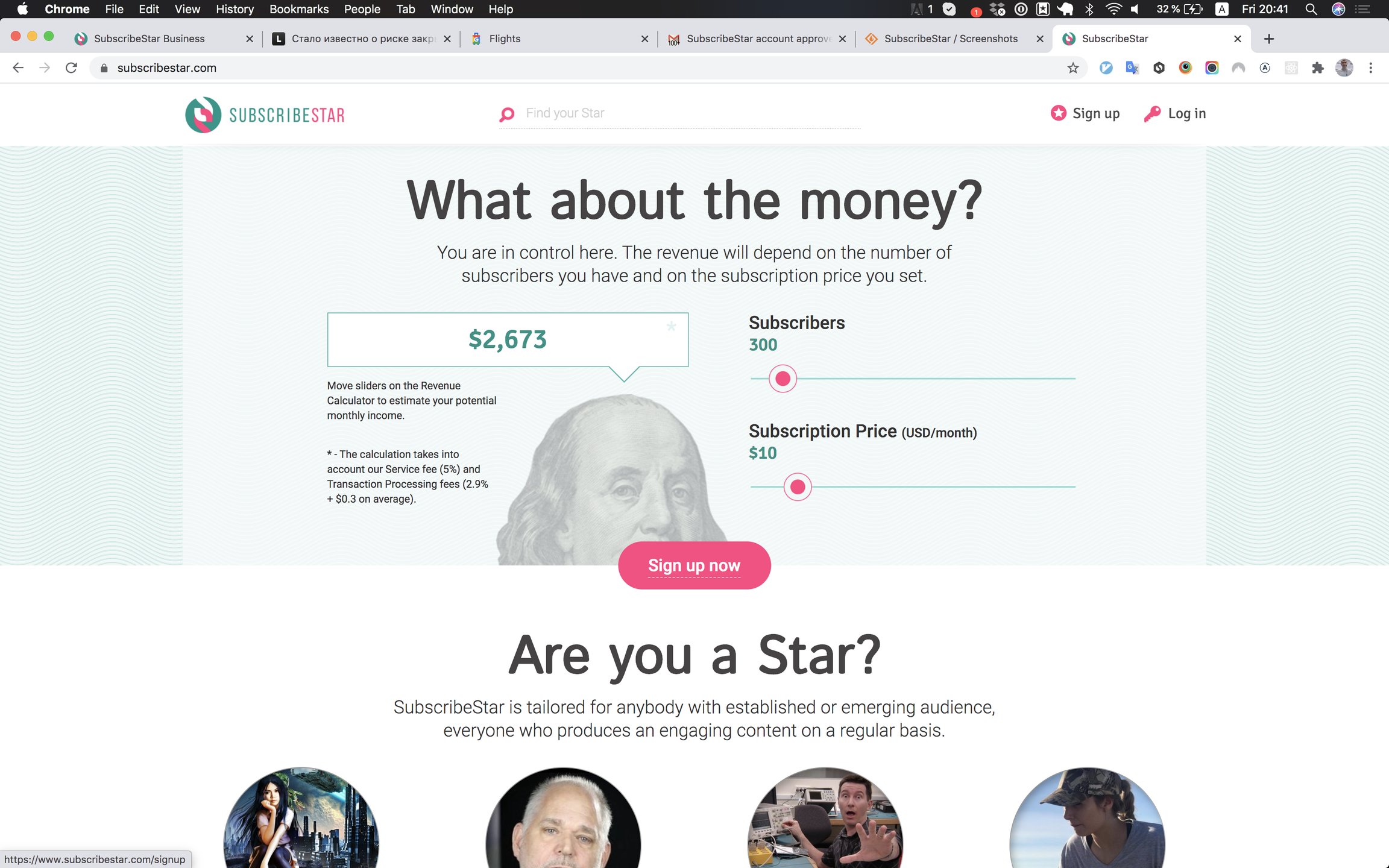The height and width of the screenshot is (868, 1389).
Task: Click the Subscription Price slider handle
Action: pos(797,486)
